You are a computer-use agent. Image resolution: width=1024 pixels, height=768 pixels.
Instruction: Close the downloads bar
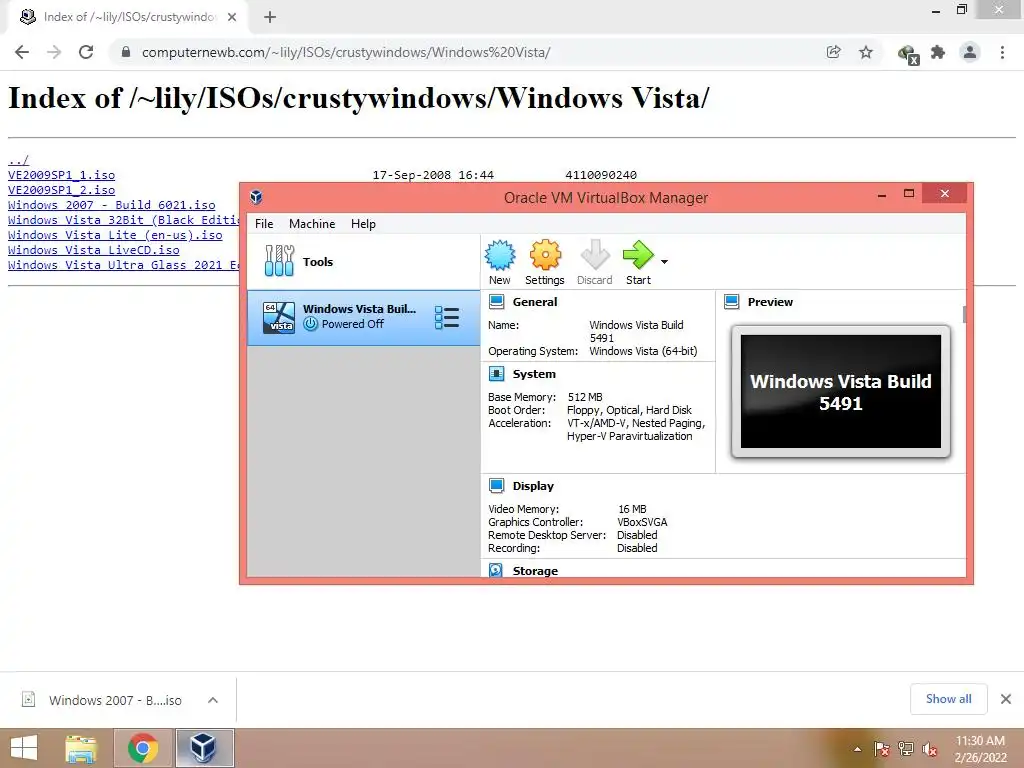click(x=1006, y=699)
